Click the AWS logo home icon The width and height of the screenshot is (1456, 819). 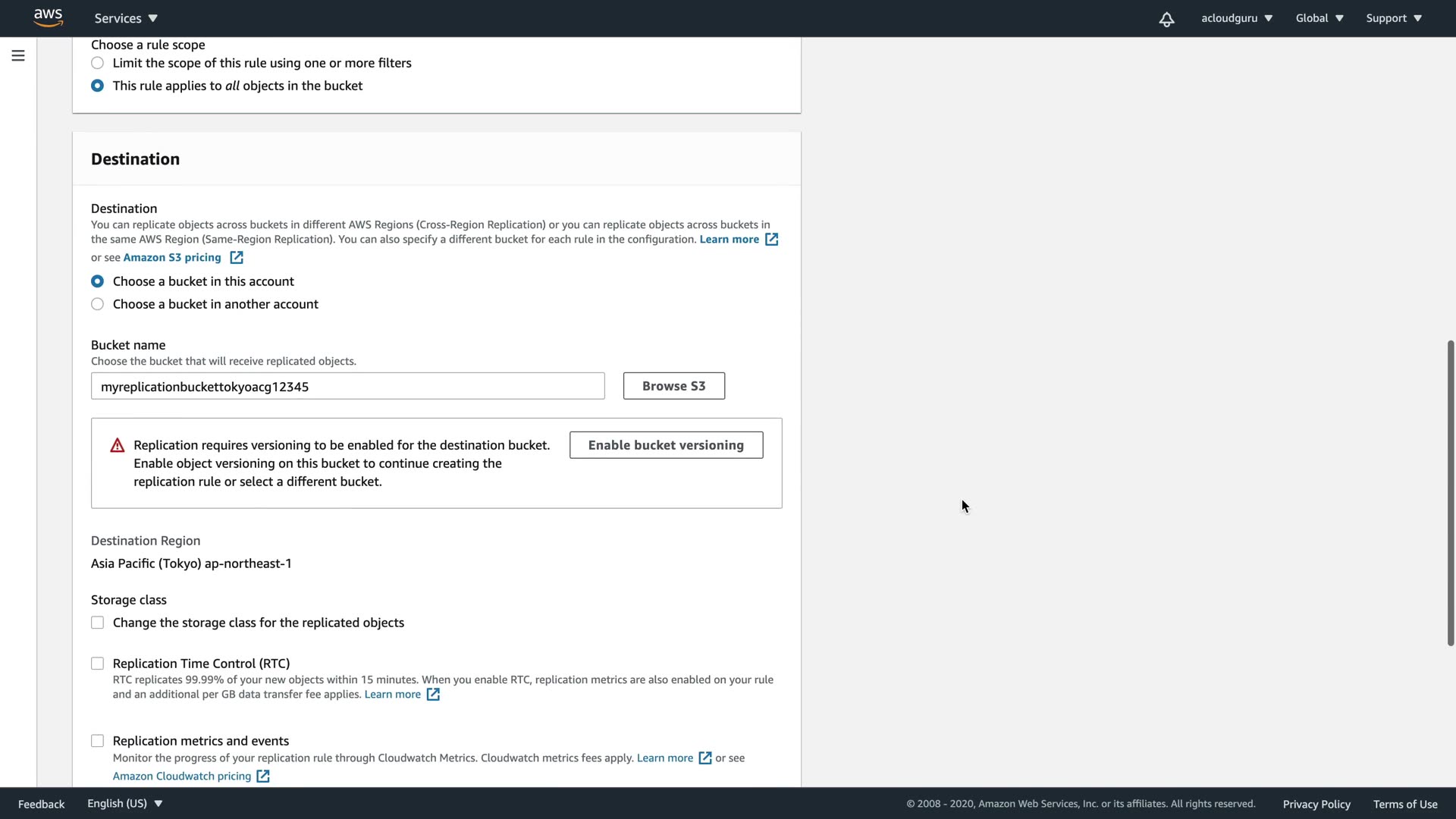click(48, 17)
